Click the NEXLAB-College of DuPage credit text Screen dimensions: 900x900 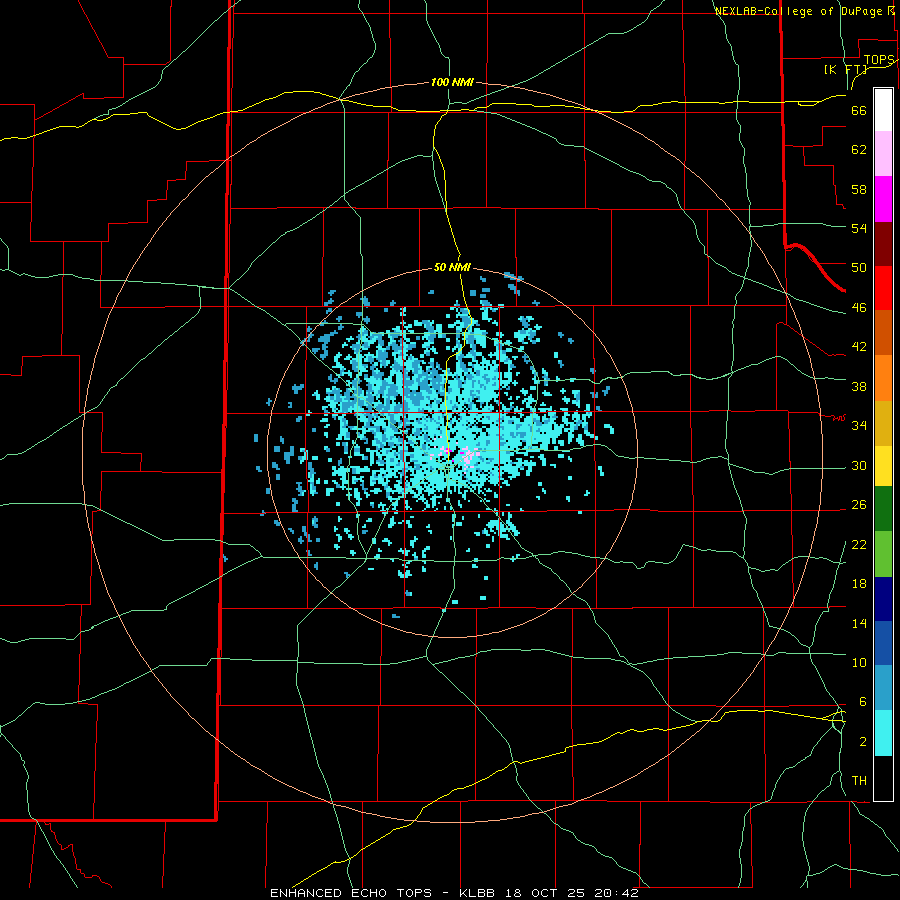[798, 11]
